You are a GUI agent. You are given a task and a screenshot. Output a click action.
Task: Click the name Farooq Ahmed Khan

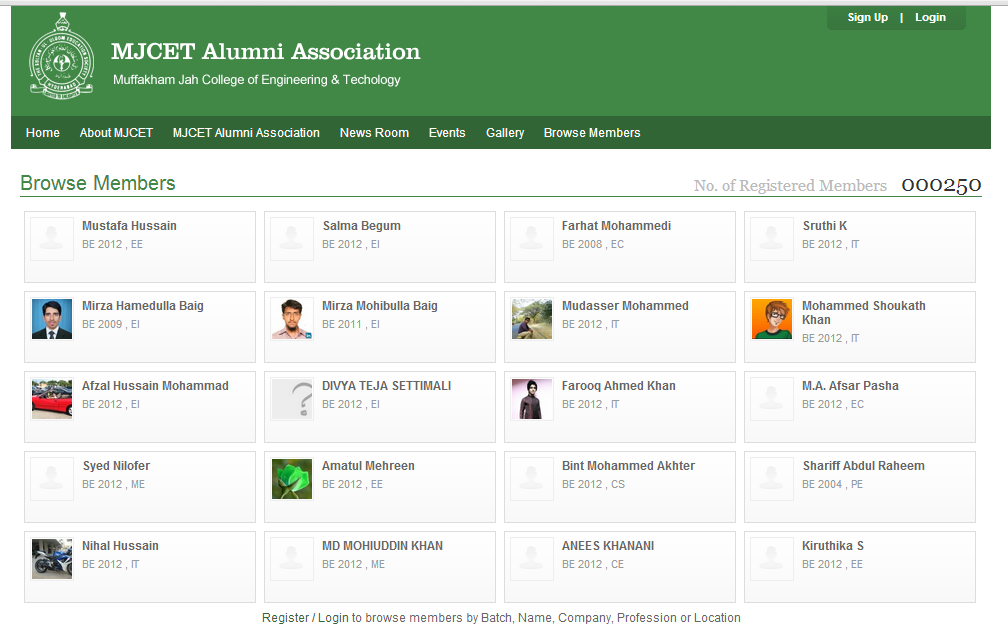[618, 386]
